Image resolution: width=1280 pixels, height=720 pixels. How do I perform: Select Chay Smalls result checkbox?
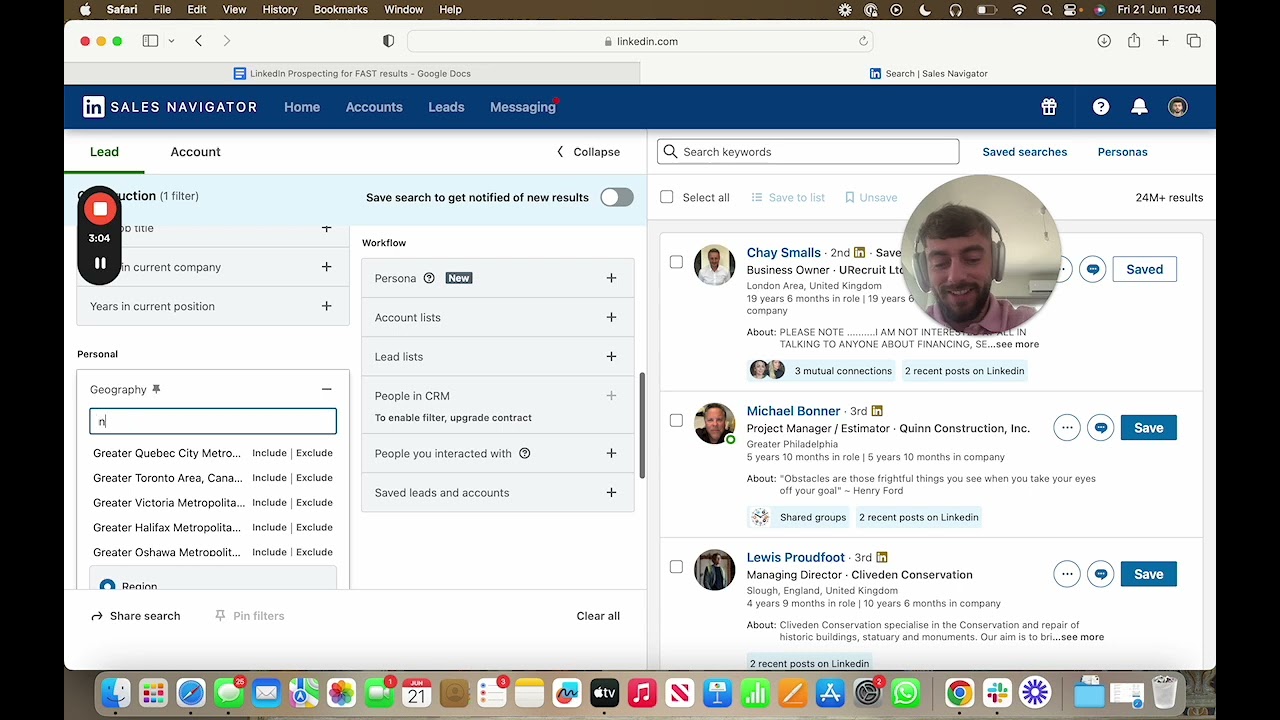tap(676, 262)
